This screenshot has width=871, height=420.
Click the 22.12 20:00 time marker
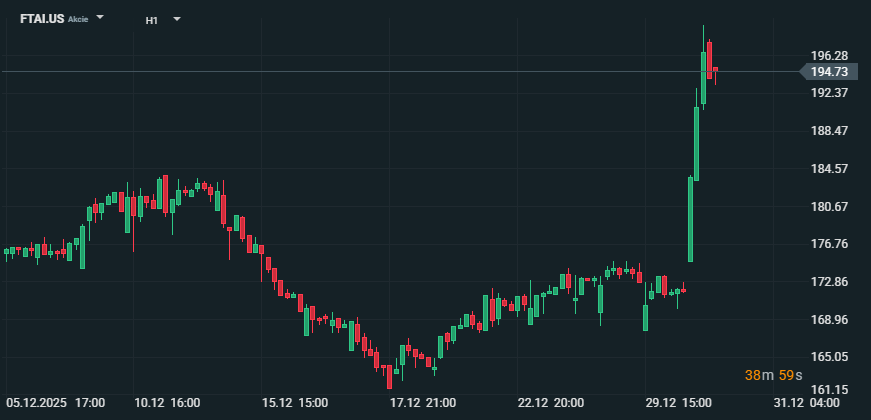click(551, 403)
